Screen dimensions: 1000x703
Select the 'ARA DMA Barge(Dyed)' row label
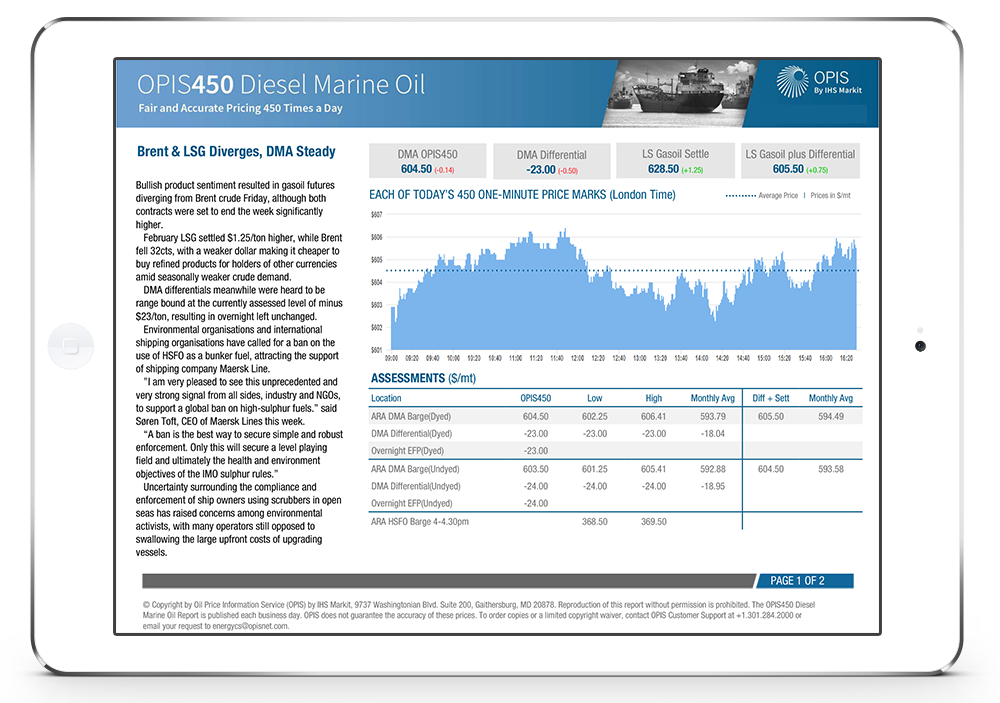(411, 417)
